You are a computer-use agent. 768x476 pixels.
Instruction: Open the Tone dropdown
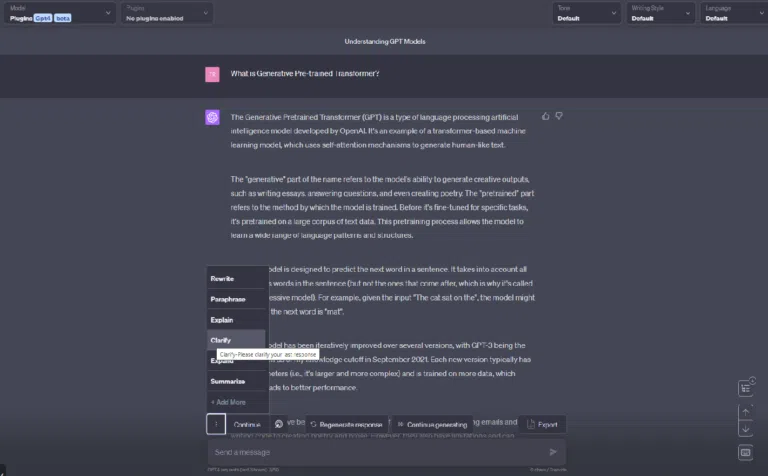(x=587, y=13)
